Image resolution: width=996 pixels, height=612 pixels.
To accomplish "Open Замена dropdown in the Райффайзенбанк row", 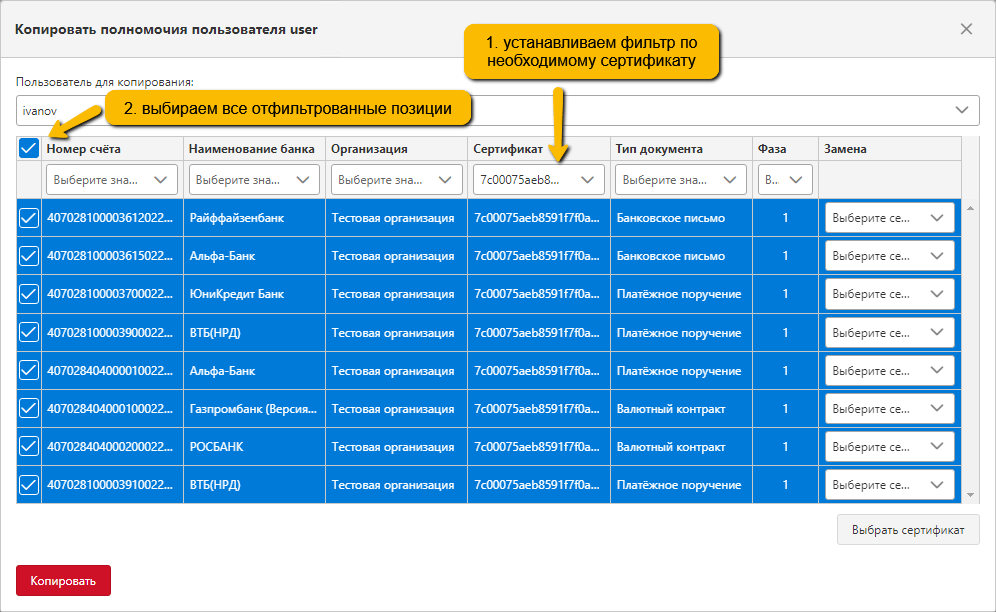I will (x=889, y=218).
